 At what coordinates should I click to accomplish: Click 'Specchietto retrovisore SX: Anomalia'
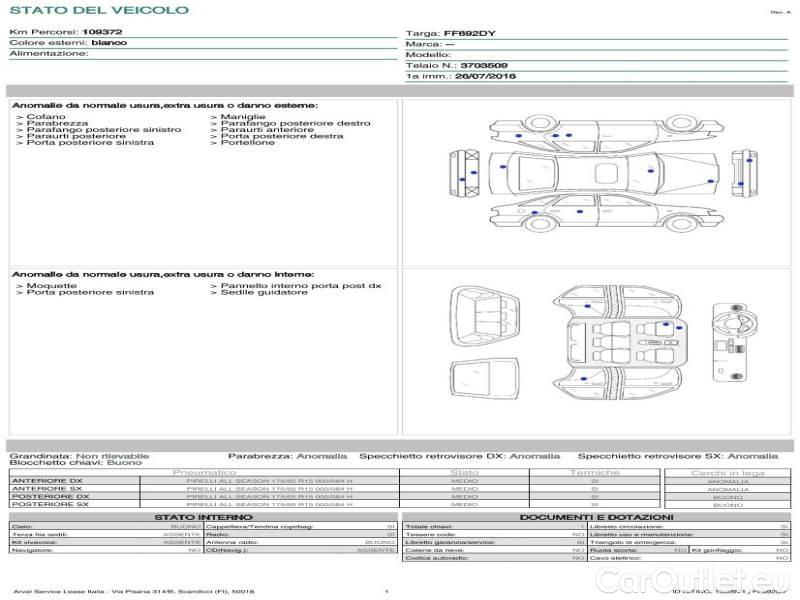678,456
